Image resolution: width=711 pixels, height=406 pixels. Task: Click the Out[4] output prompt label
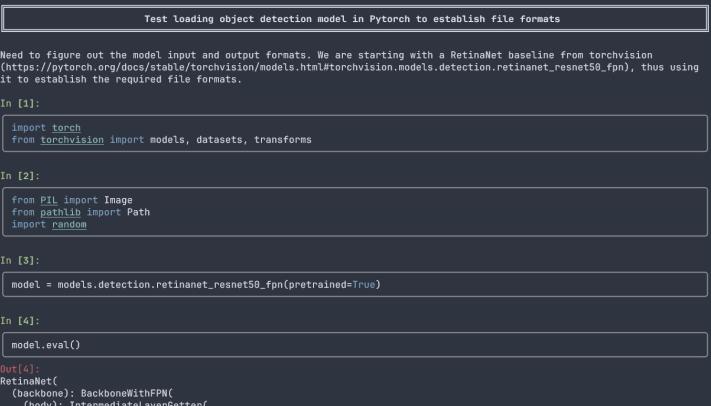tap(20, 369)
